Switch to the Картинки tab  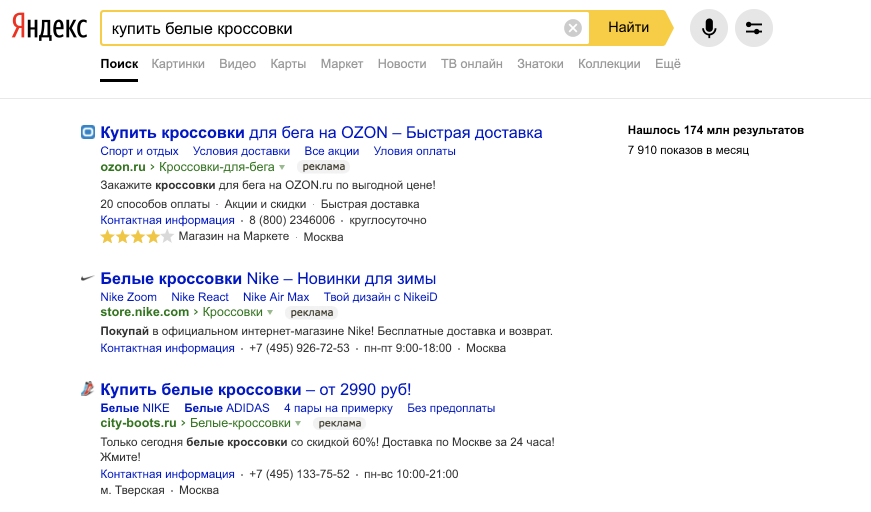point(178,64)
